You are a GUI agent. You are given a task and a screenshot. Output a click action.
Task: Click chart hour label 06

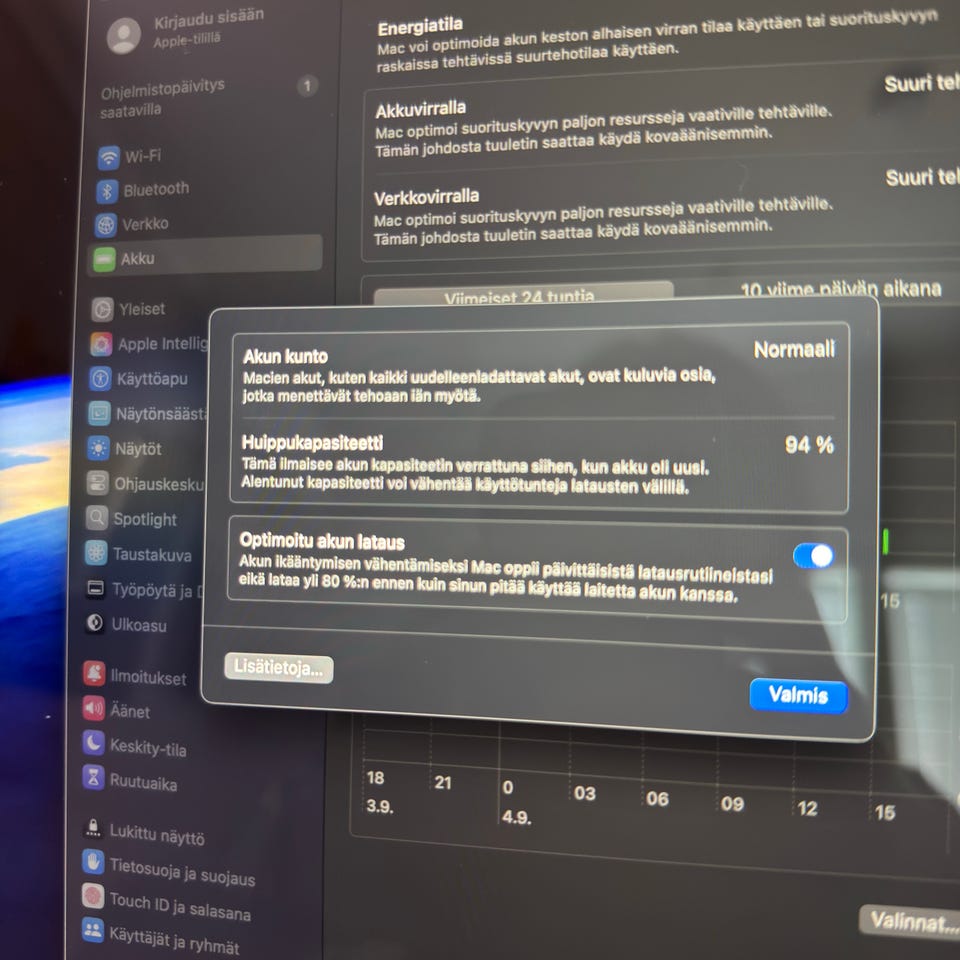[657, 799]
